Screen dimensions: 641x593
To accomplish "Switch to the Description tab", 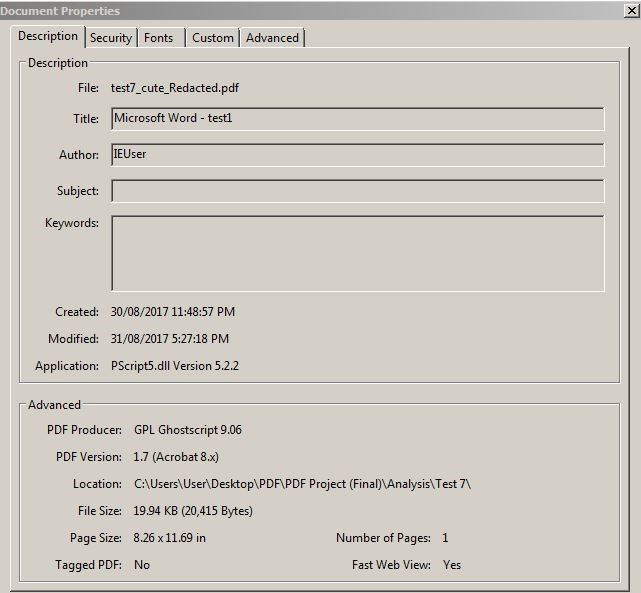I will pos(48,36).
